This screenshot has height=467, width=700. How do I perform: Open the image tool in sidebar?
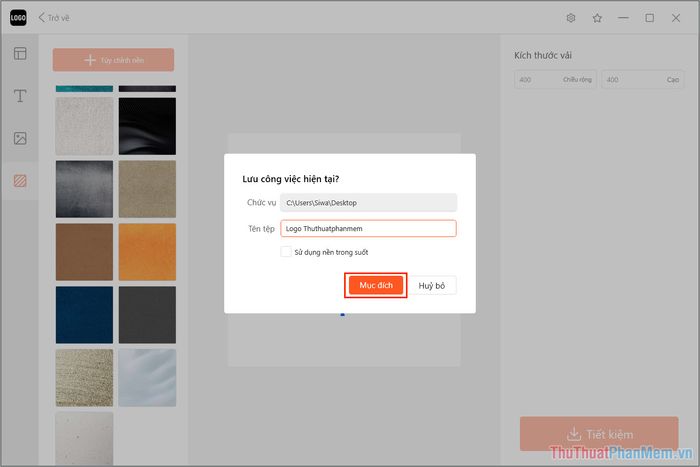(20, 138)
